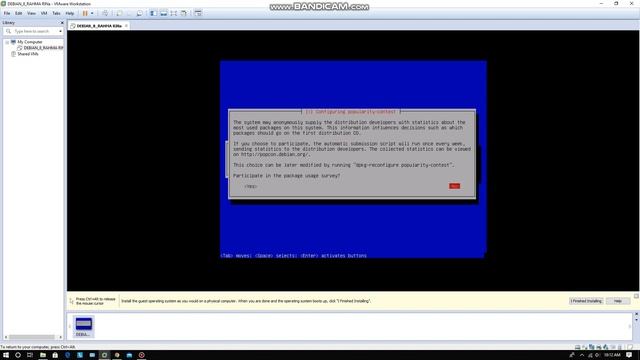The width and height of the screenshot is (640, 360).
Task: Toggle the thumbnail bar view icon
Action: click(x=163, y=13)
